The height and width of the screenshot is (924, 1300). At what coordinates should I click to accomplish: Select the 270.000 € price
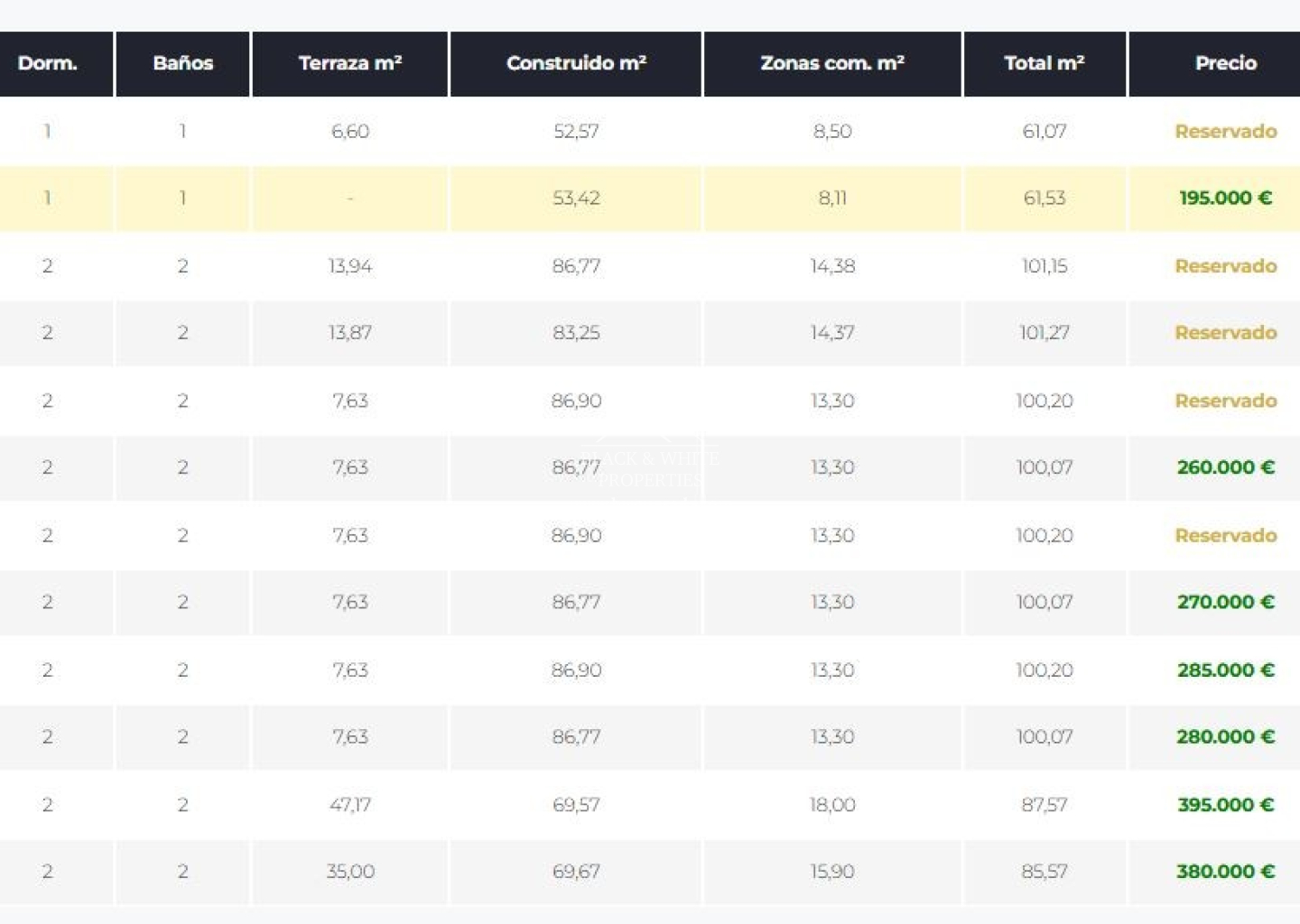pos(1225,602)
